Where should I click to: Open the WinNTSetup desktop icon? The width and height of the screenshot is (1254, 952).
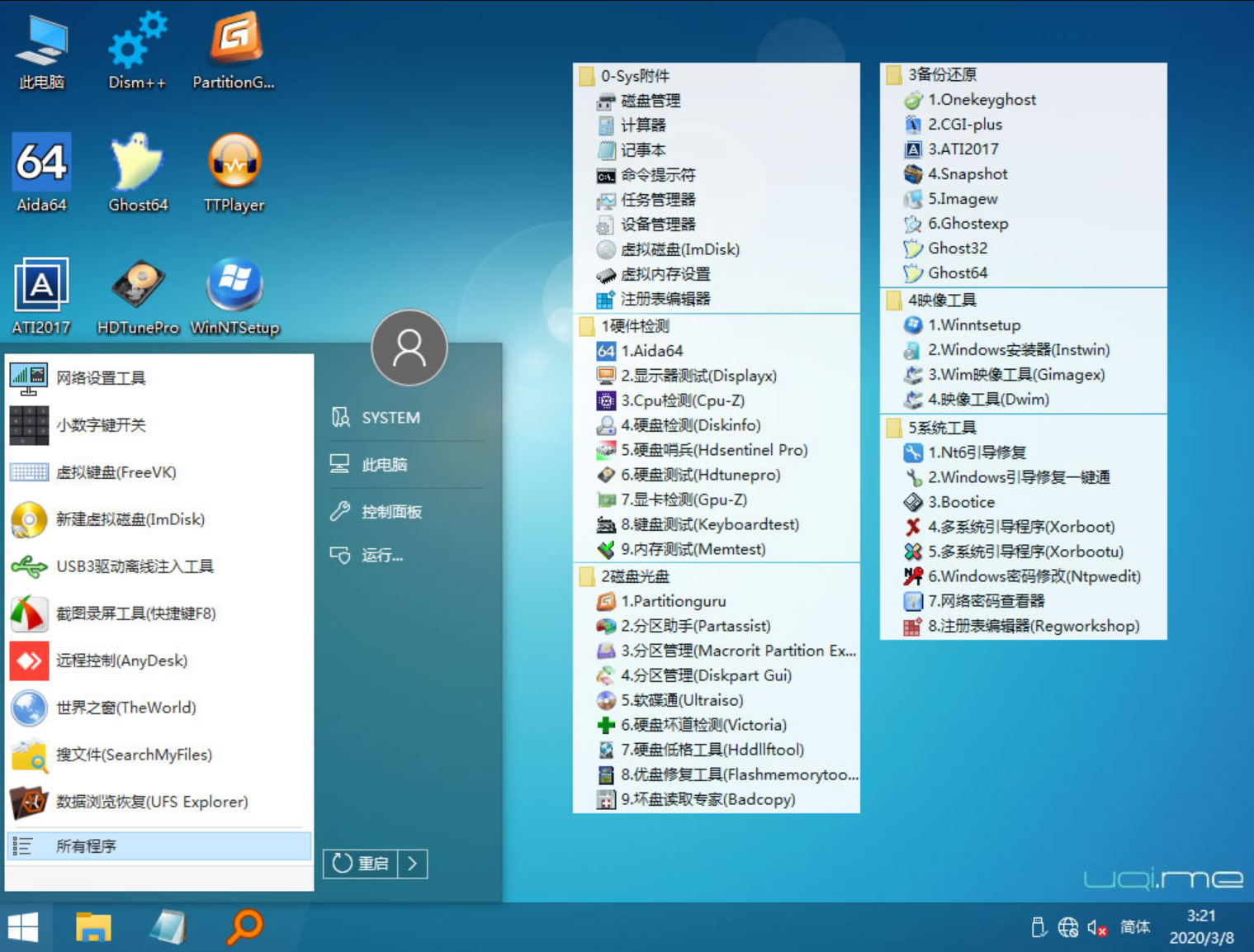point(234,296)
